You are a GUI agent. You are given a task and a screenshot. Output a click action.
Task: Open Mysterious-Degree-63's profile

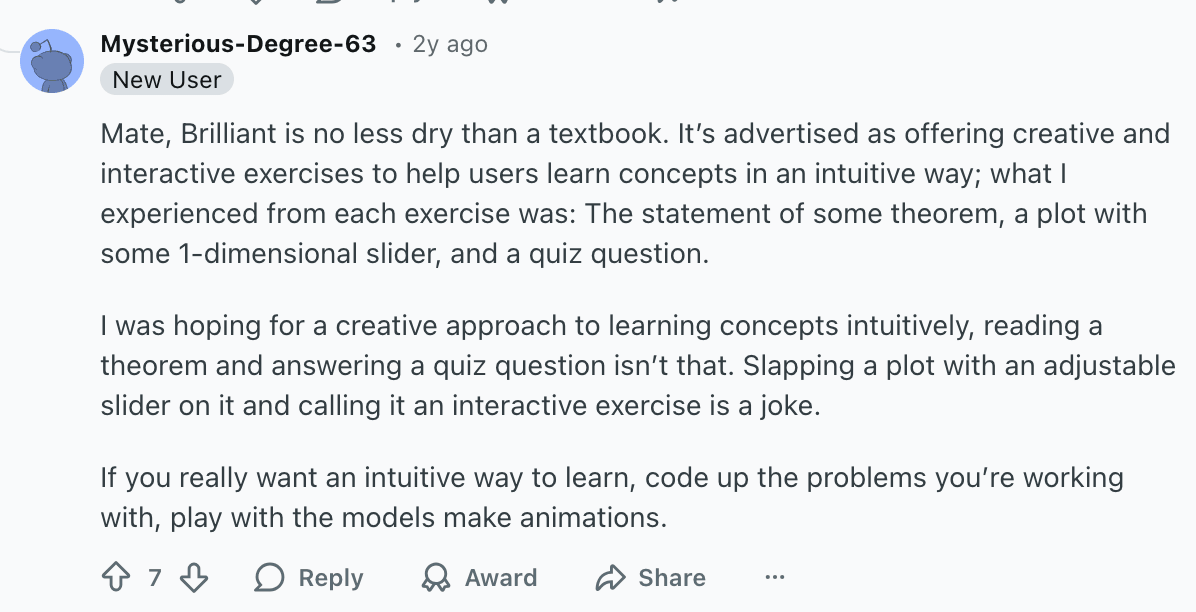[238, 44]
